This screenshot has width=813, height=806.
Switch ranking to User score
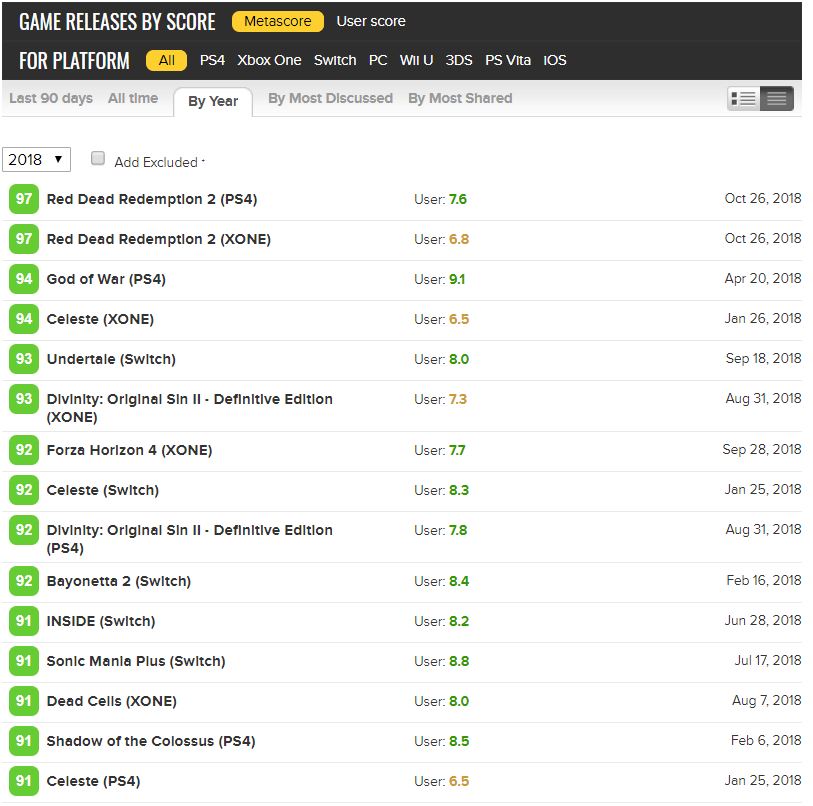pos(371,21)
